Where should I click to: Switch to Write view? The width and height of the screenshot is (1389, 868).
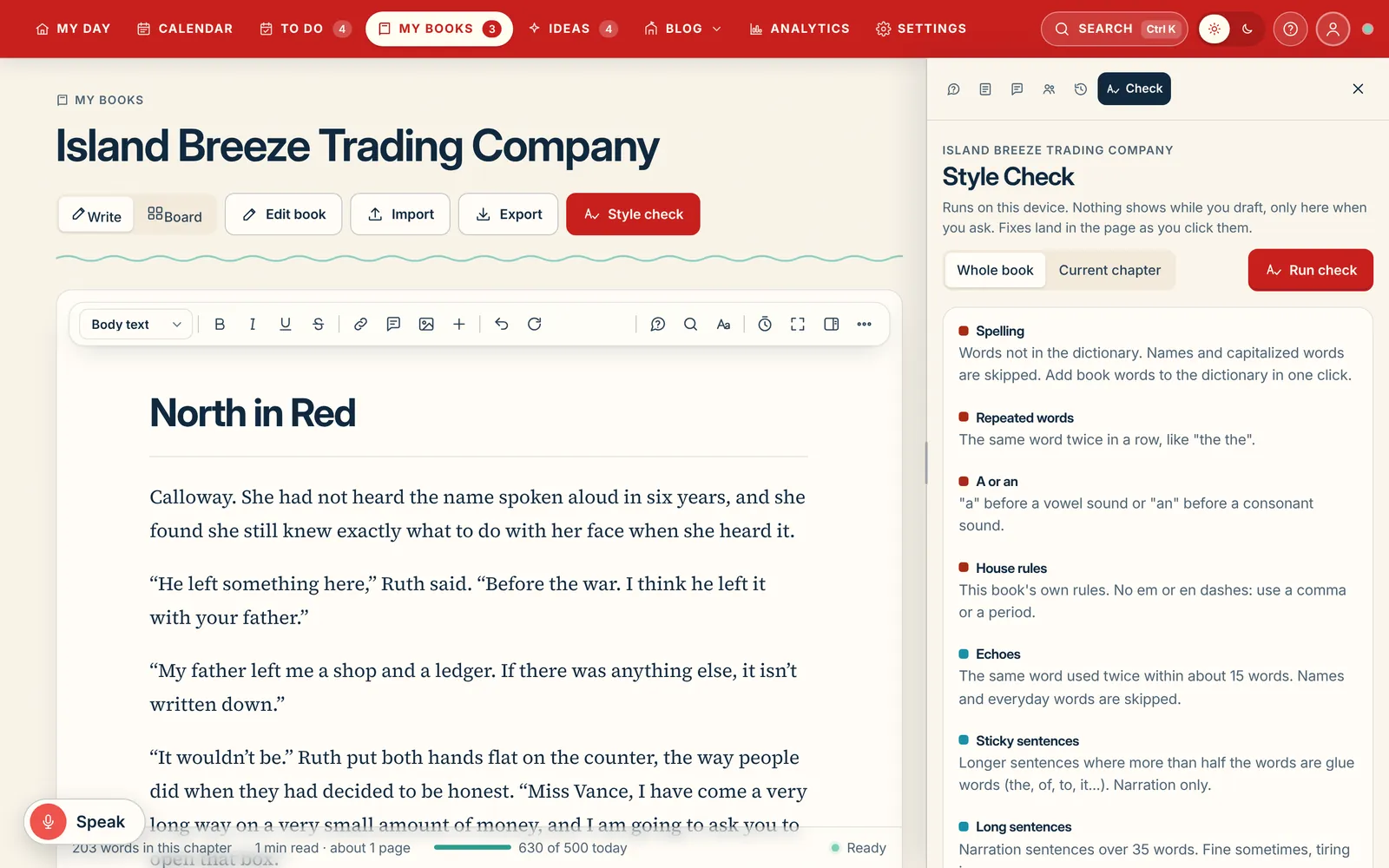point(96,214)
